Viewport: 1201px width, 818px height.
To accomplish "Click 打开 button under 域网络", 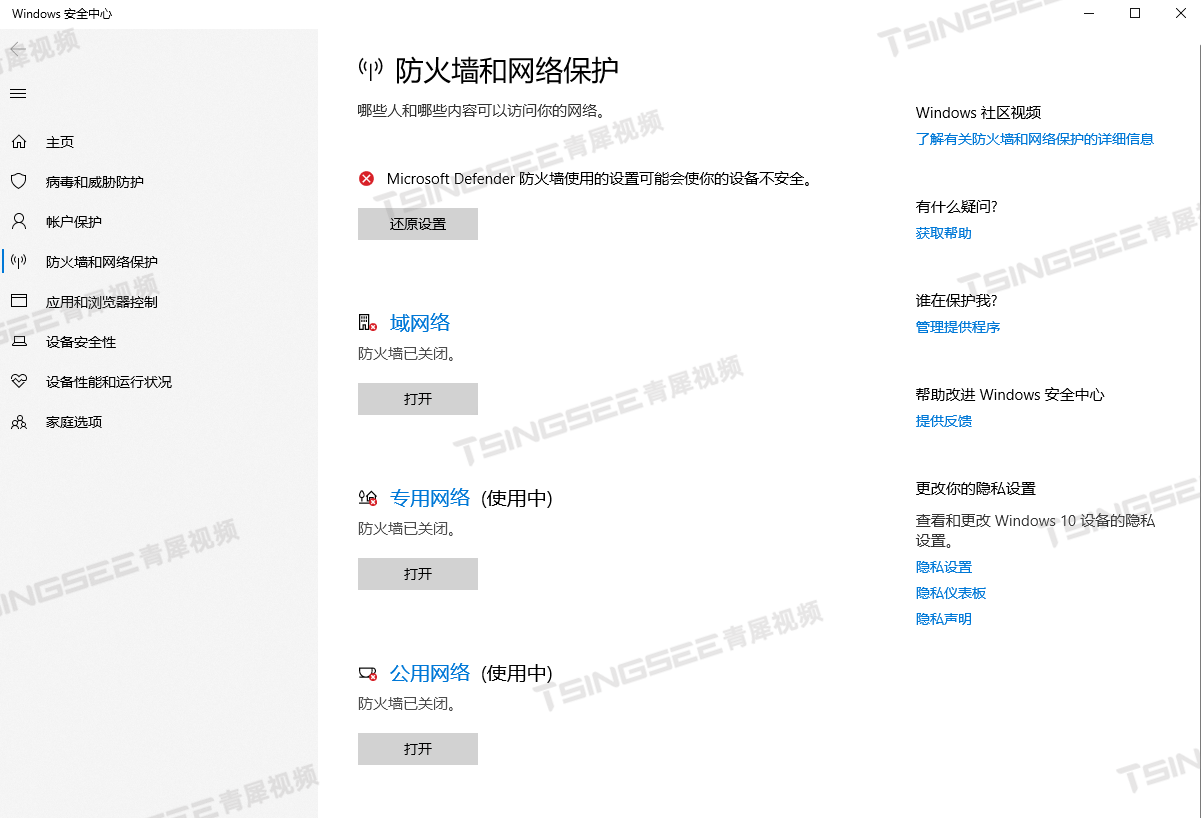I will coord(418,399).
